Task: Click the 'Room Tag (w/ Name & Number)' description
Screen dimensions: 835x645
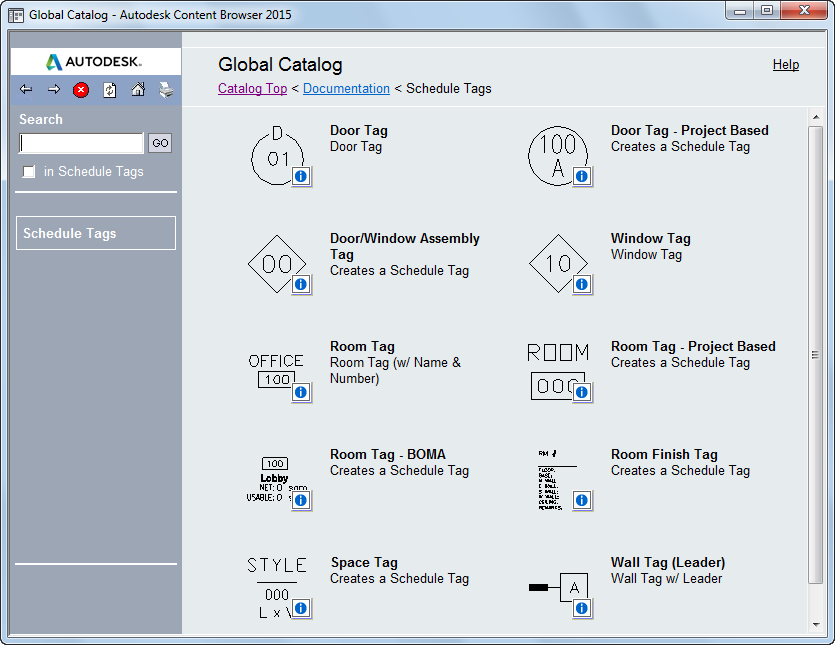Action: [395, 370]
